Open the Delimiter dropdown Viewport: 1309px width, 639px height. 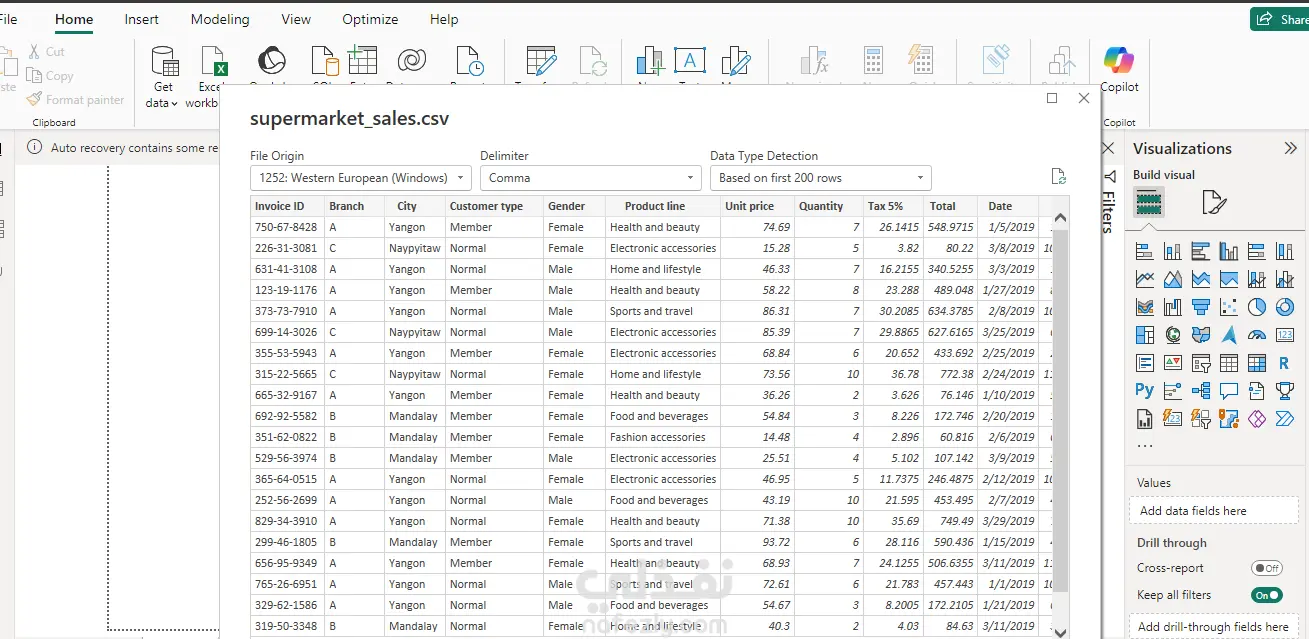[x=590, y=178]
